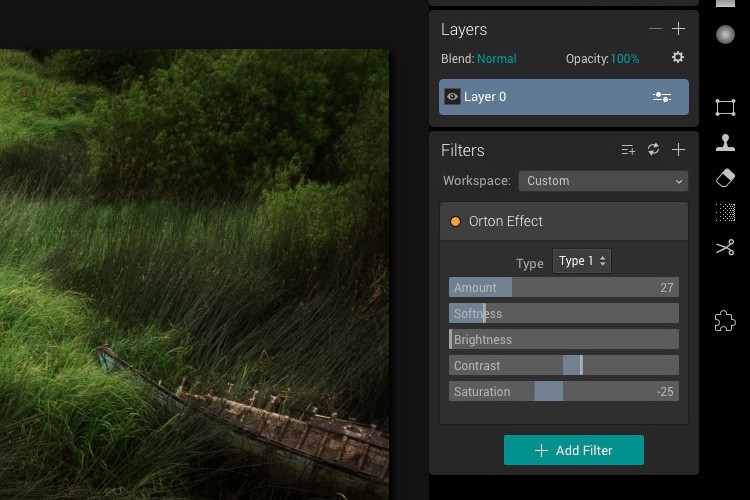Open Layer 0 adjustments sliders icon

tap(662, 97)
